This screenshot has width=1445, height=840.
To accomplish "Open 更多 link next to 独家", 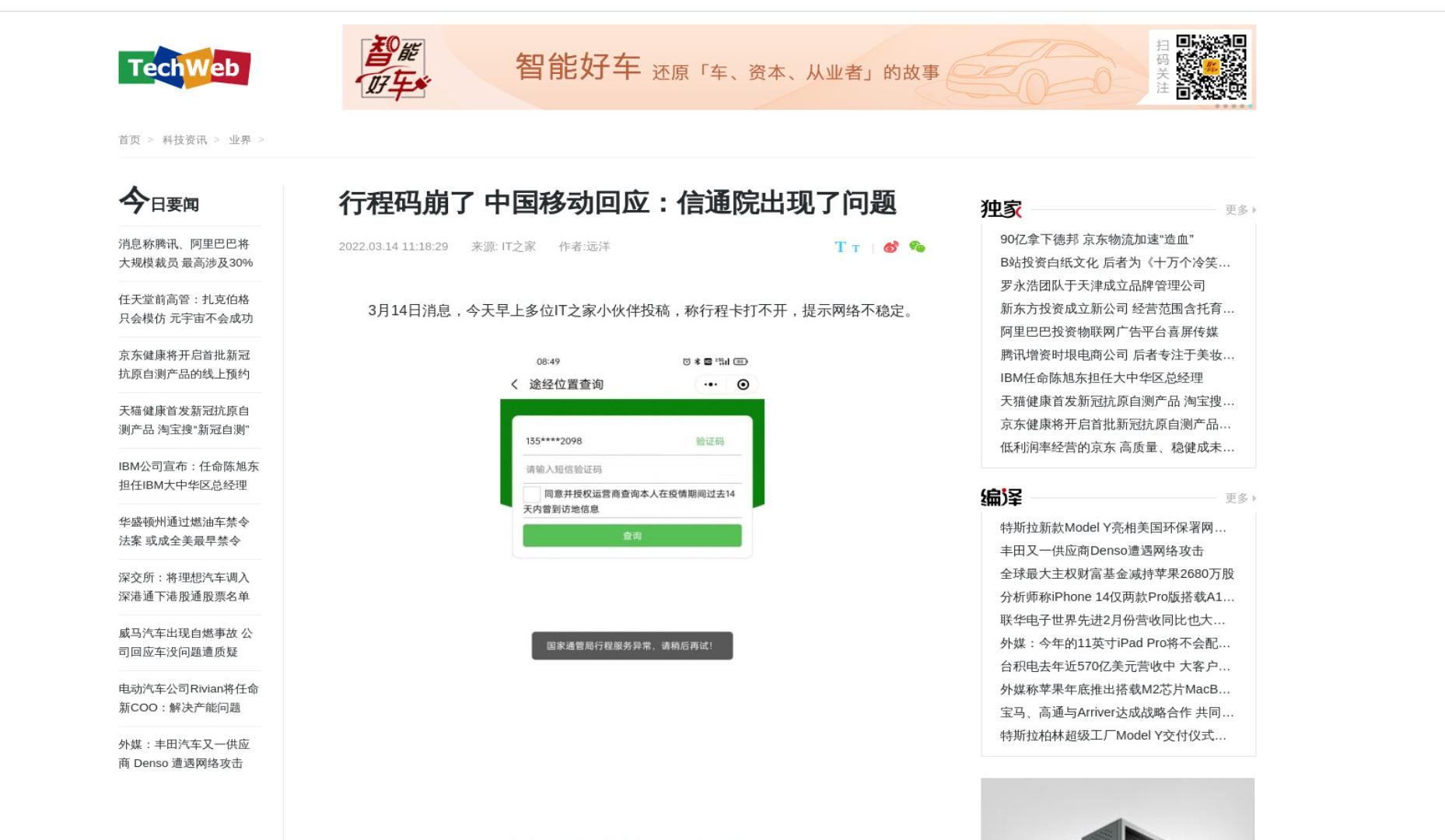I will click(x=1240, y=209).
